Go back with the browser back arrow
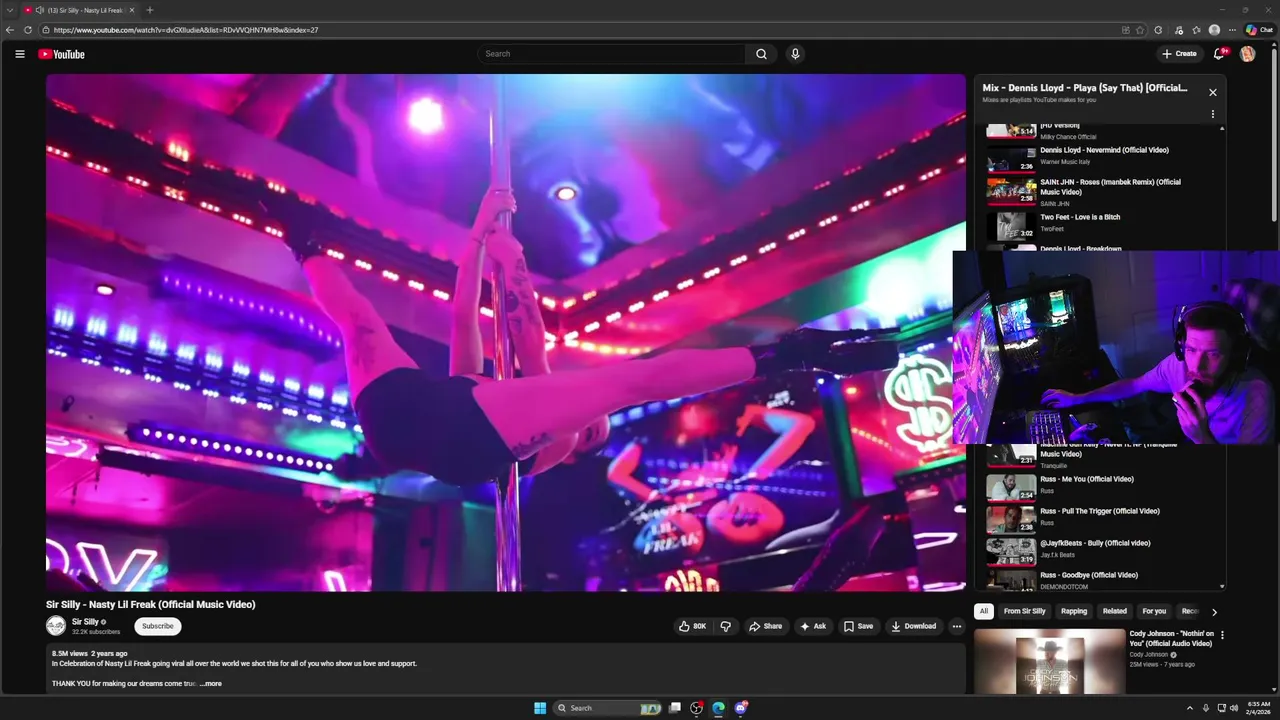Image resolution: width=1280 pixels, height=720 pixels. [10, 30]
